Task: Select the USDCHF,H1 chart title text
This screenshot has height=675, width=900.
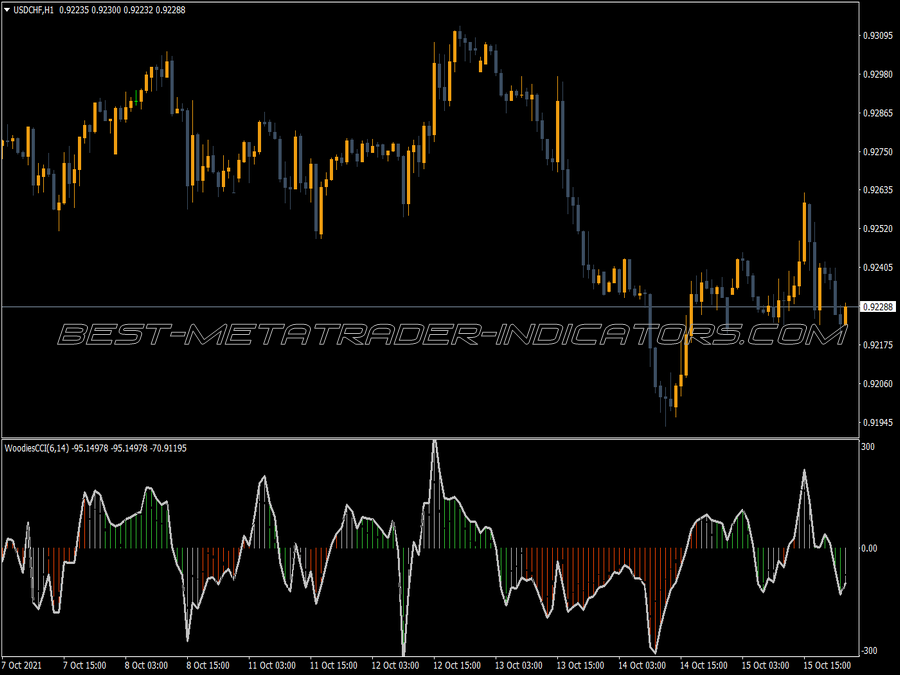Action: [33, 10]
